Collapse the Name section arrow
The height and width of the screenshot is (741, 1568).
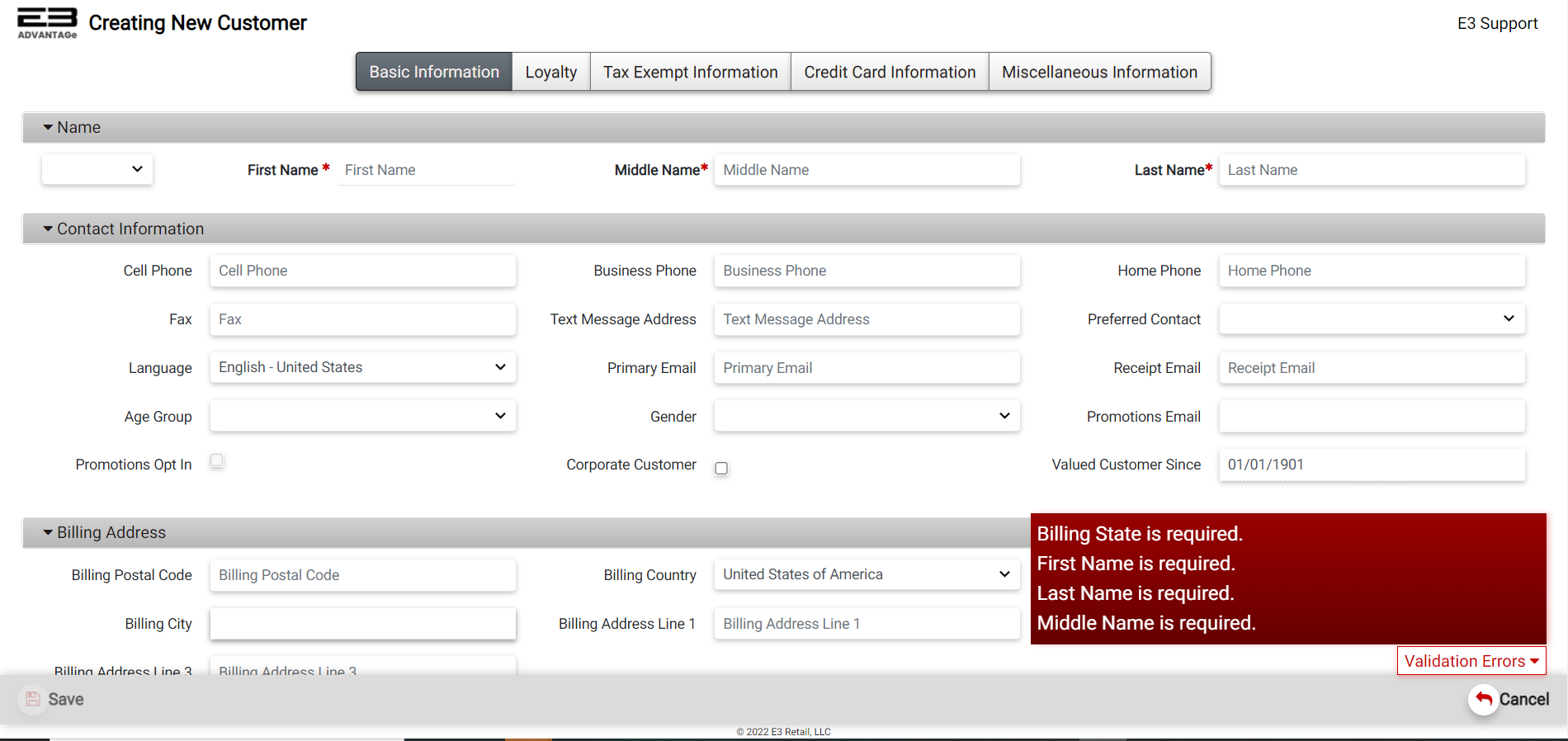(48, 128)
